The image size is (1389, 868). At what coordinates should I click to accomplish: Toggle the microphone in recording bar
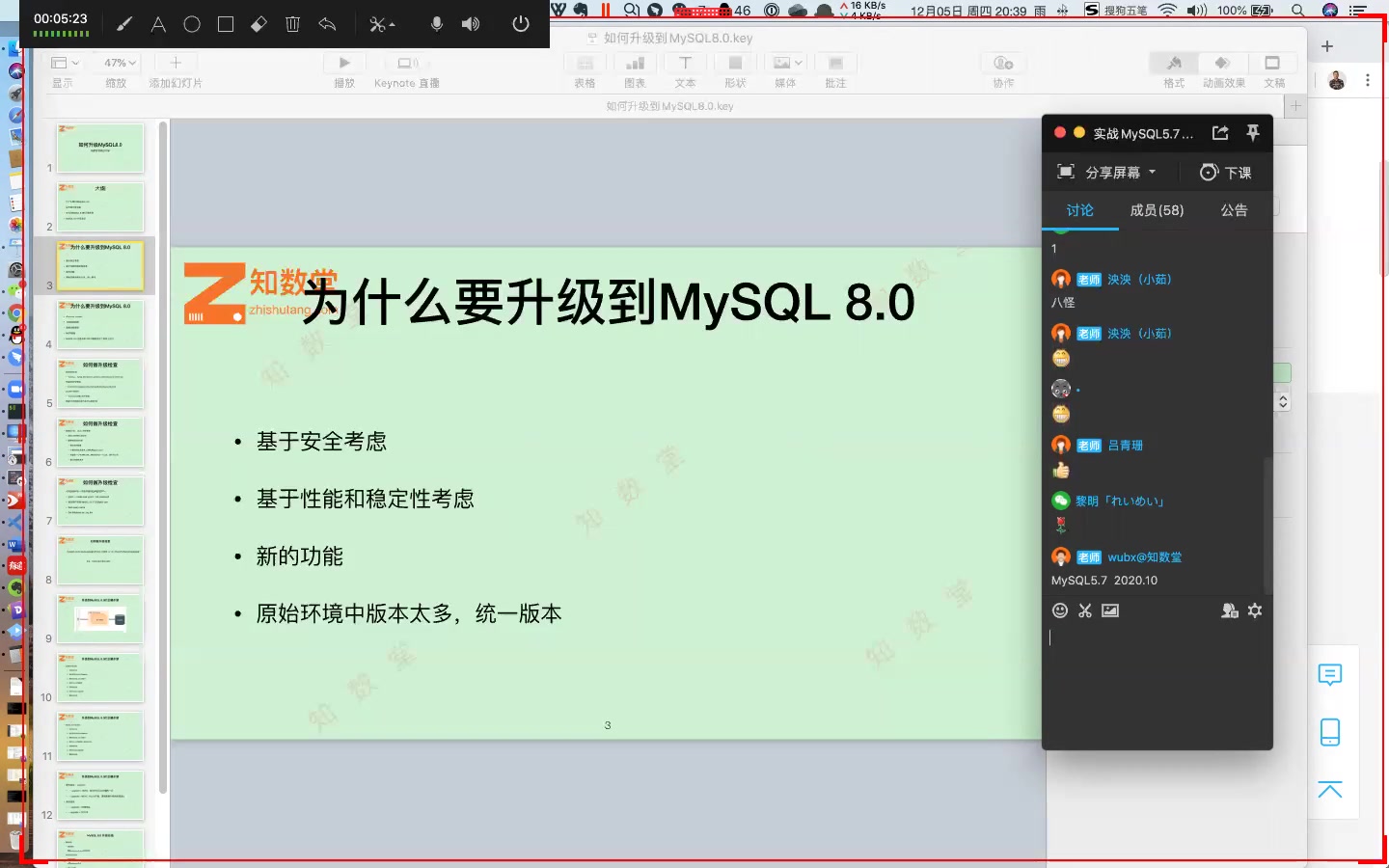coord(437,24)
